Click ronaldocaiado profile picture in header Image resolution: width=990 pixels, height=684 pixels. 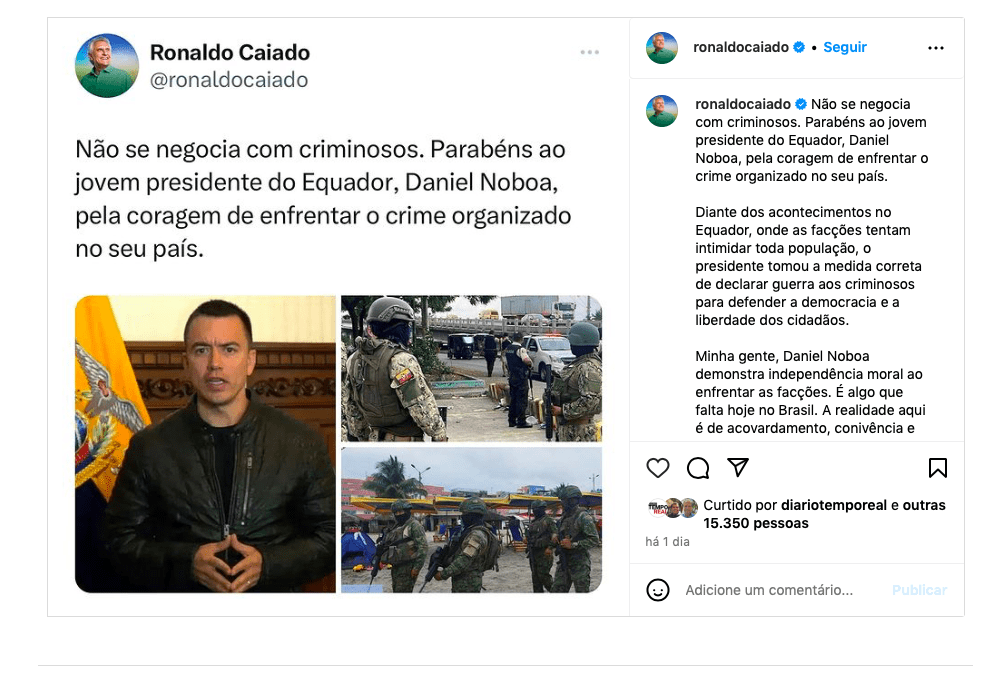click(661, 48)
